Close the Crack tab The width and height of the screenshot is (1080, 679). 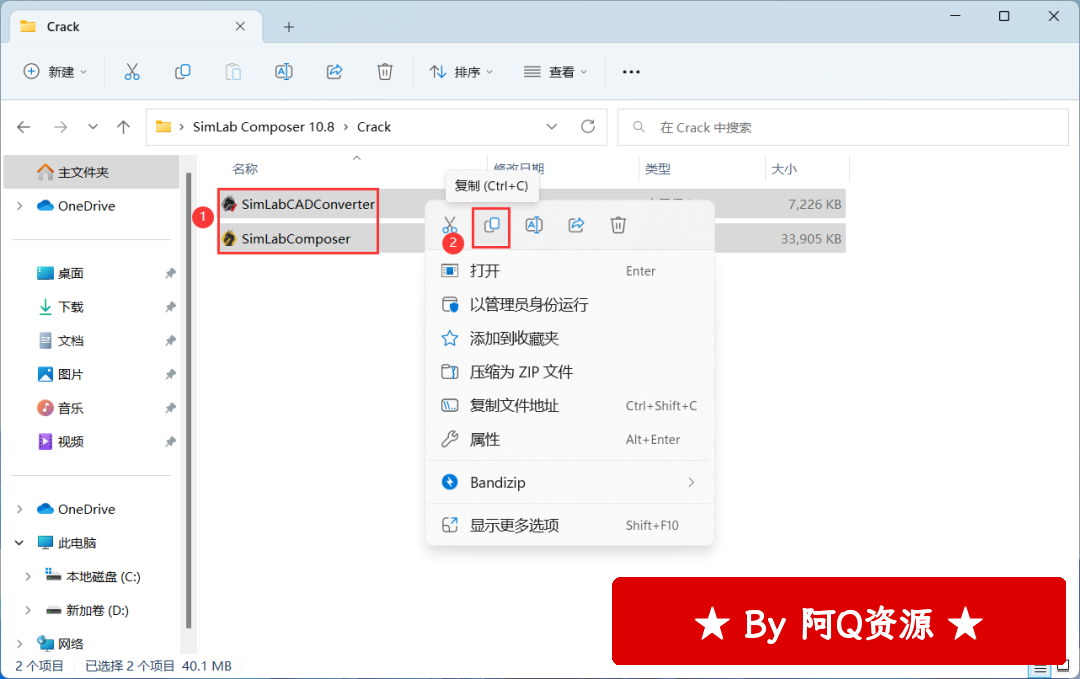(x=240, y=26)
